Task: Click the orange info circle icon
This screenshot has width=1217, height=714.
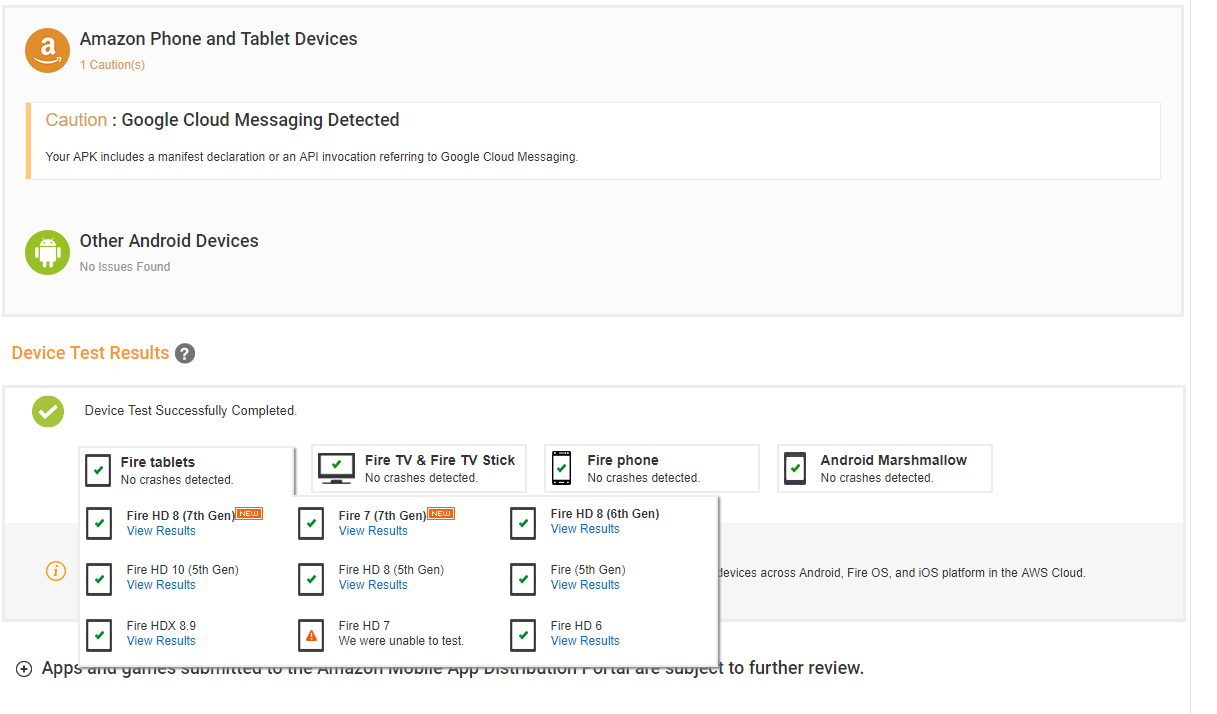Action: coord(56,571)
